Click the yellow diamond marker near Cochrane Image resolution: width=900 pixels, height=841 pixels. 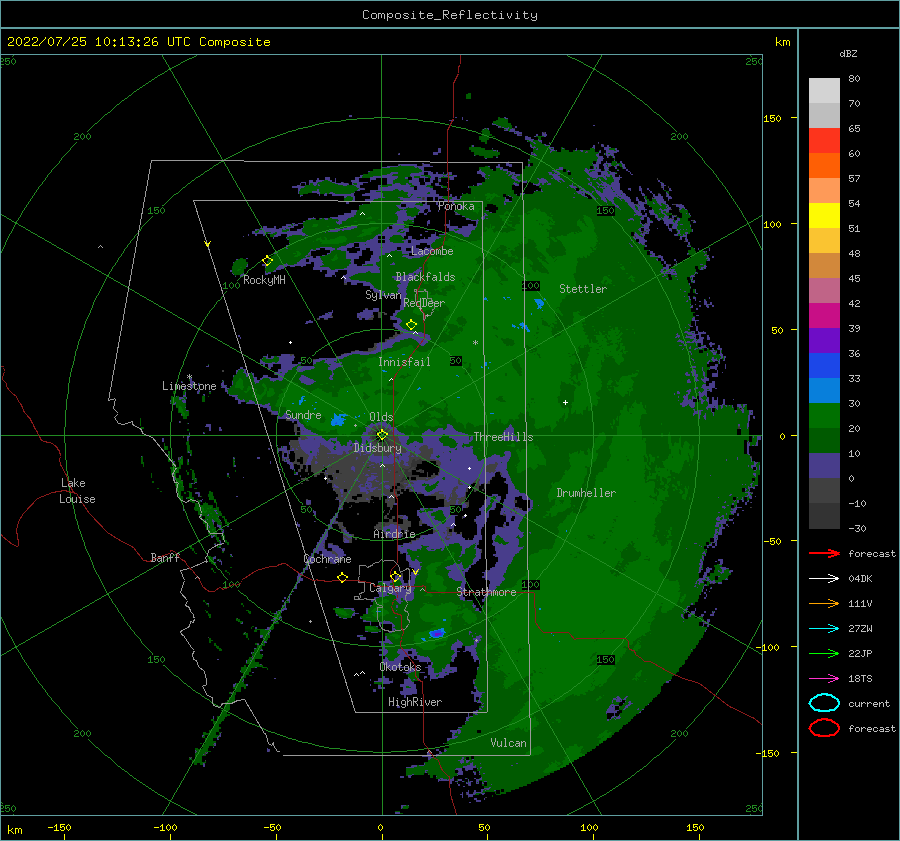coord(343,578)
